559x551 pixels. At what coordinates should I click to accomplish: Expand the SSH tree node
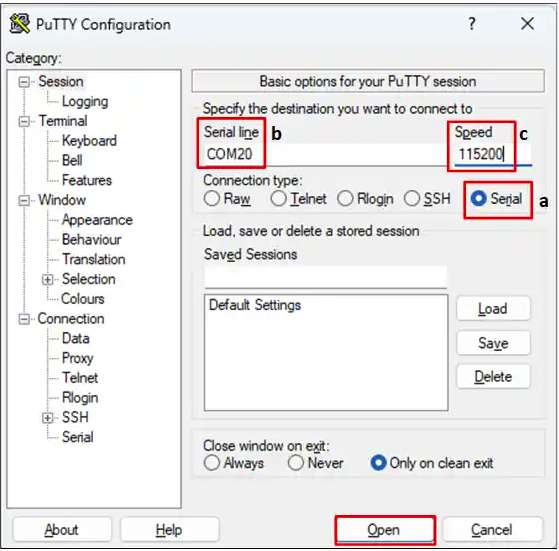(x=47, y=418)
